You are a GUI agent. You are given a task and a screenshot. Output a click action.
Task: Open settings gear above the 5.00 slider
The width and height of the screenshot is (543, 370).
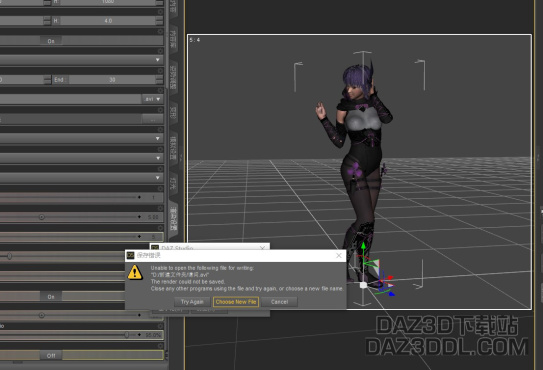coord(160,208)
